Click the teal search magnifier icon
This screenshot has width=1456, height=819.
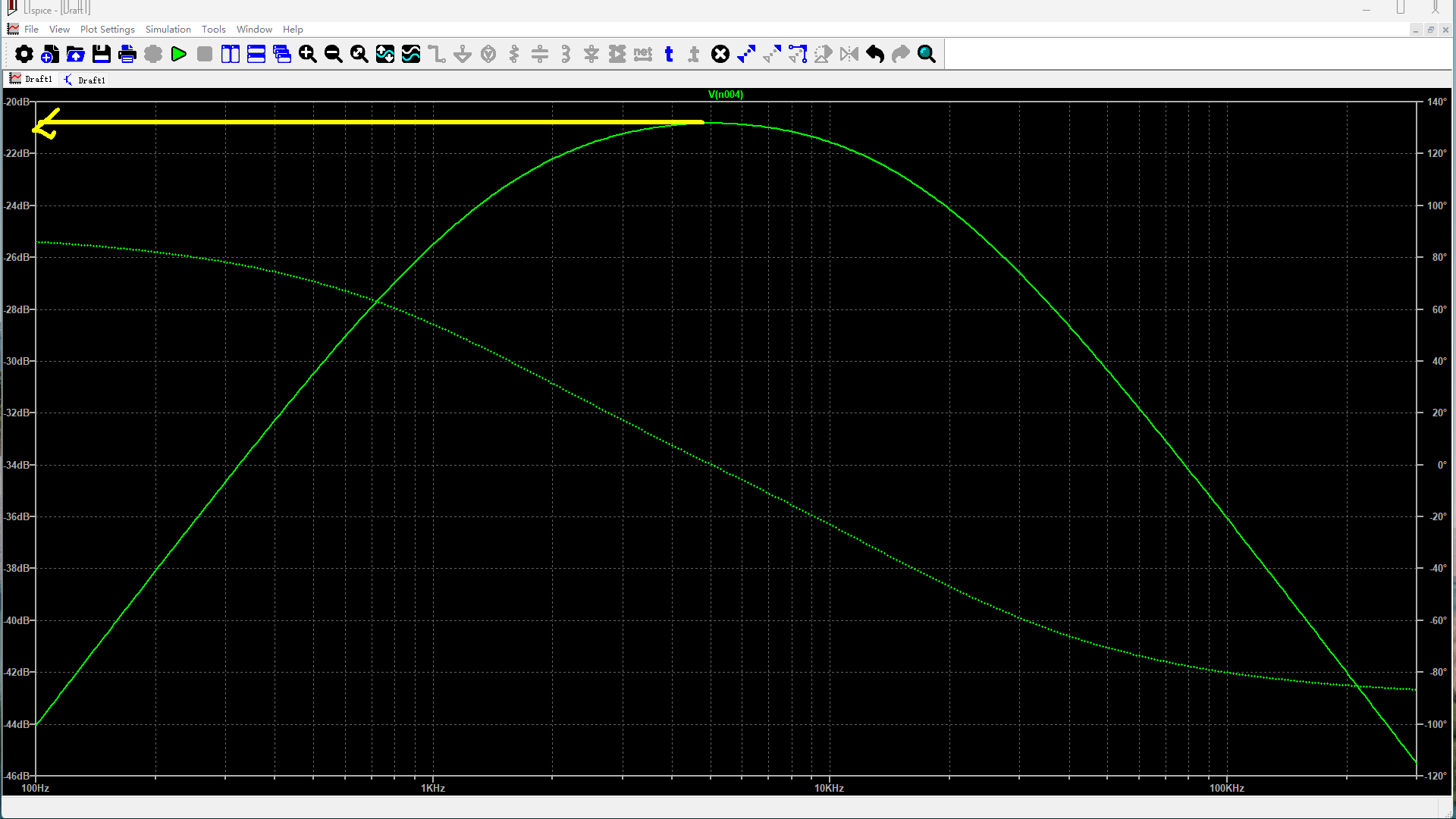[927, 54]
